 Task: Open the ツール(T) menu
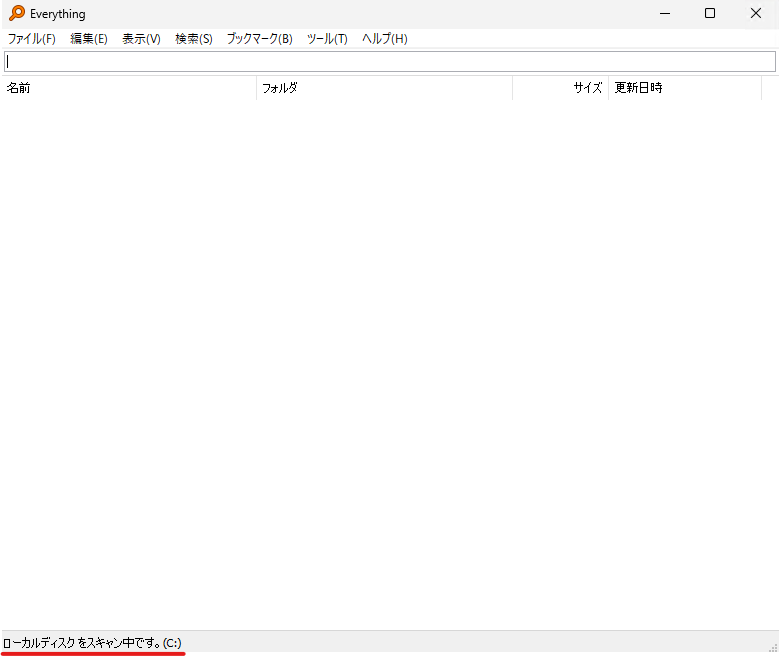(x=327, y=39)
